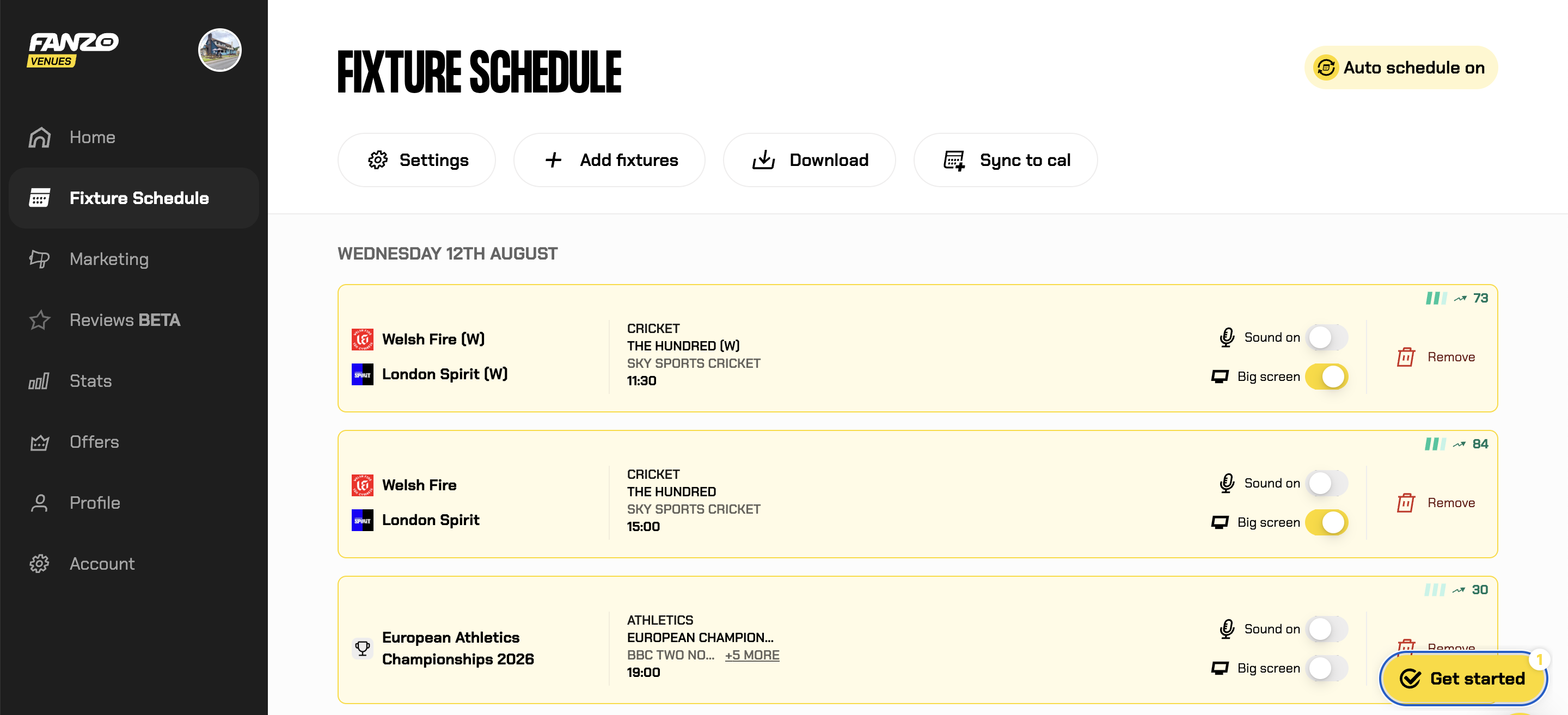Image resolution: width=1568 pixels, height=715 pixels.
Task: Click the popularity score 84 indicator
Action: tap(1456, 444)
